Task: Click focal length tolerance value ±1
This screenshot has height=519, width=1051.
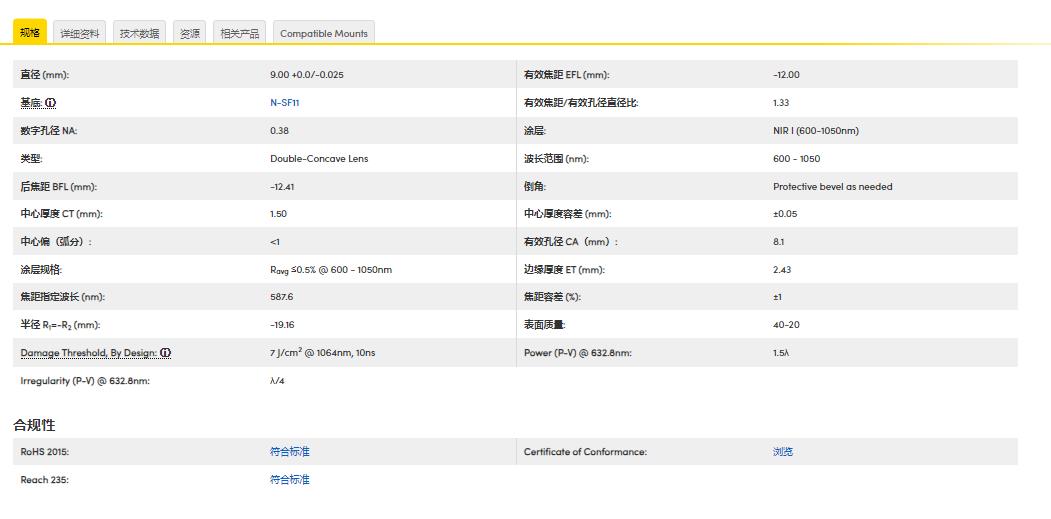Action: pos(778,296)
